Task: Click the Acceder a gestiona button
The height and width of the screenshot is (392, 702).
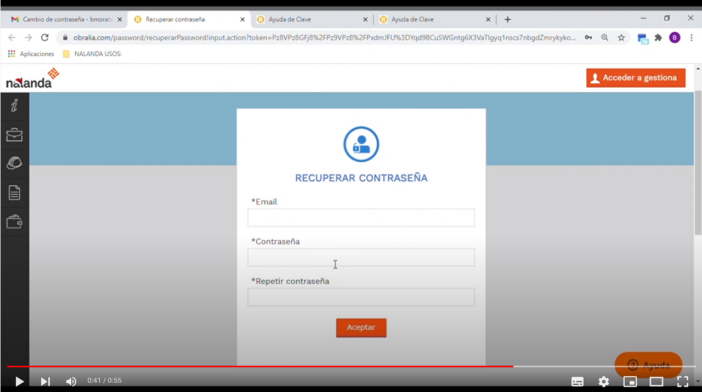Action: coord(636,78)
